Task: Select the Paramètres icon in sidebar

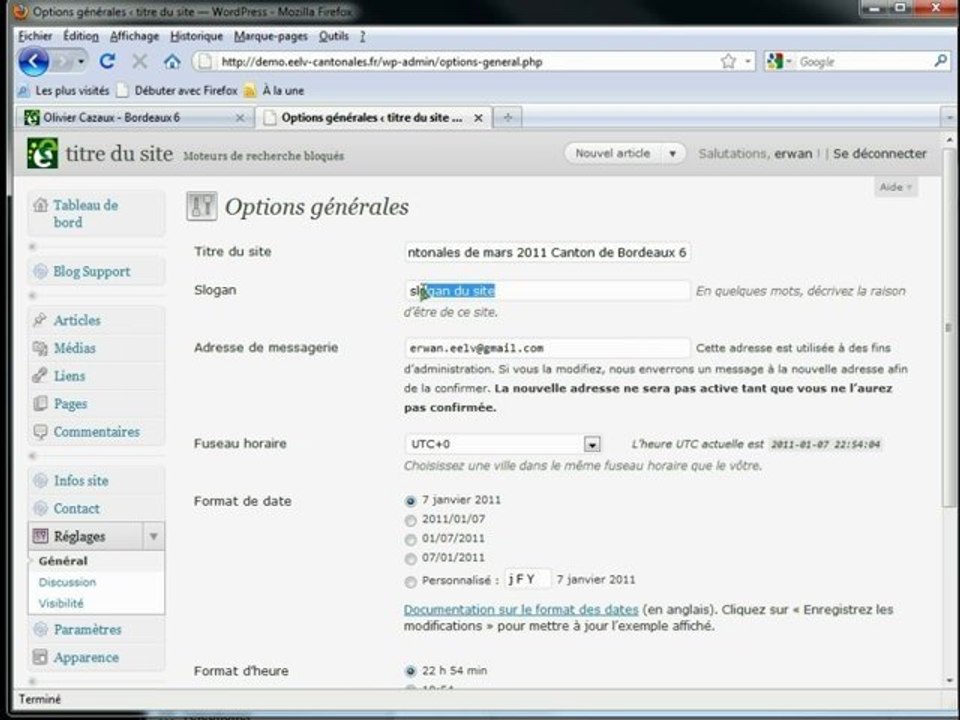Action: (x=40, y=629)
